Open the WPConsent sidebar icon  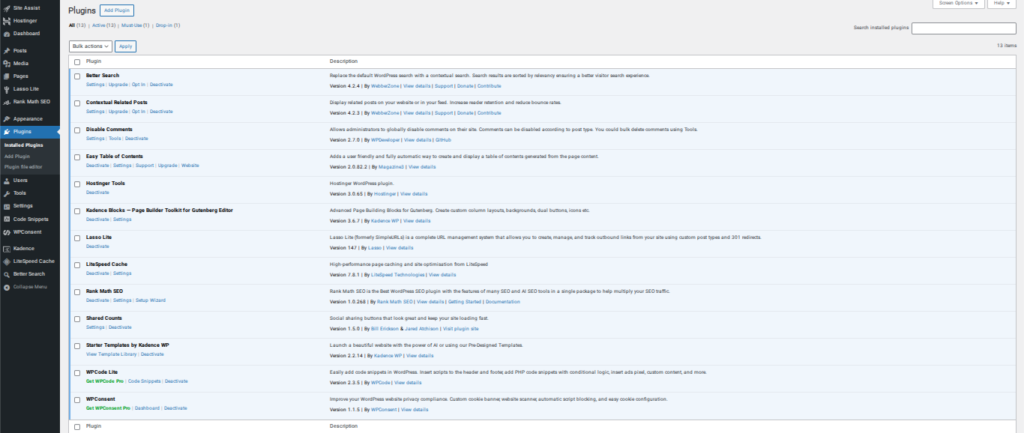pos(7,232)
